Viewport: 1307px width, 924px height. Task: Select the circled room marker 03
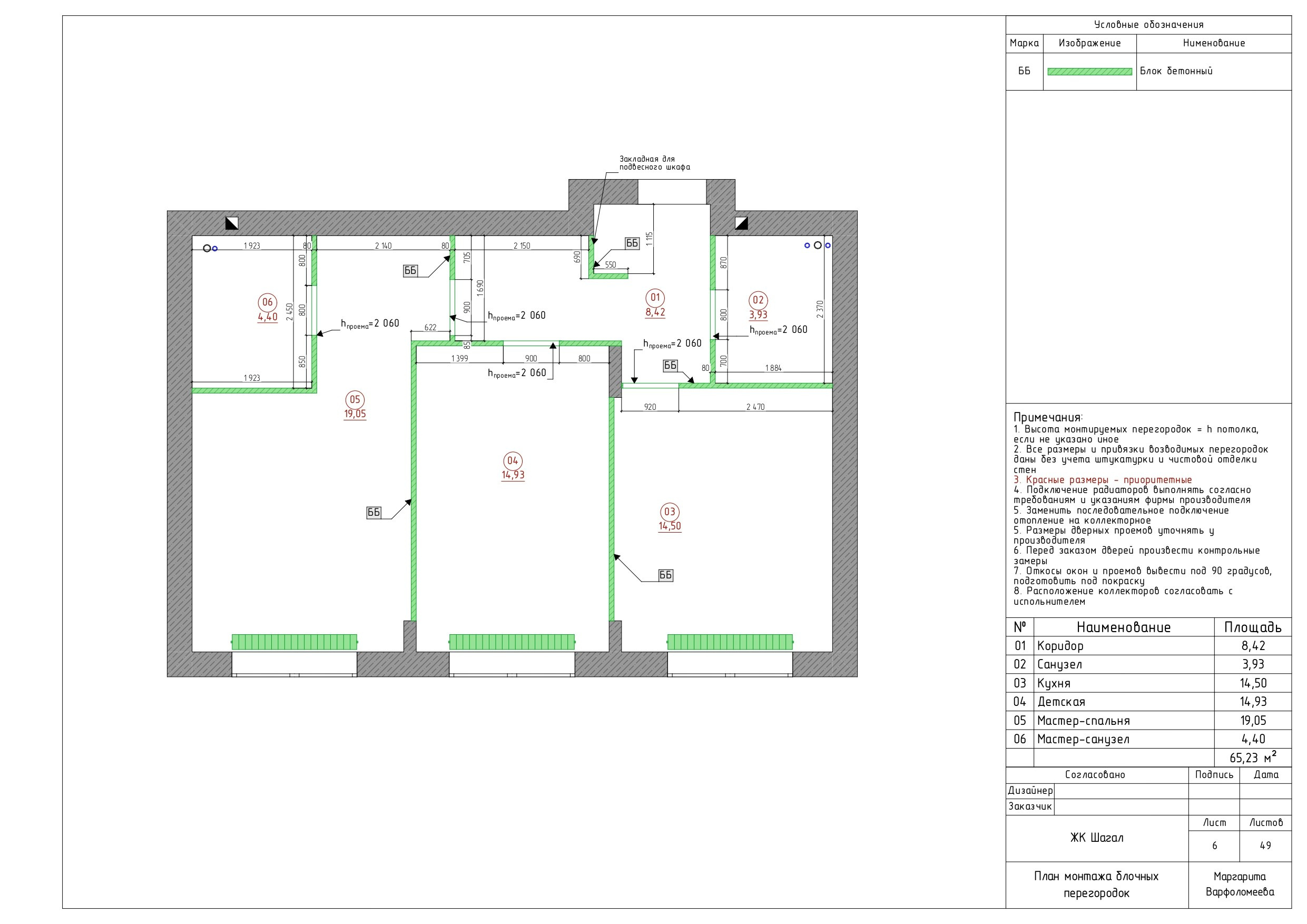[670, 512]
